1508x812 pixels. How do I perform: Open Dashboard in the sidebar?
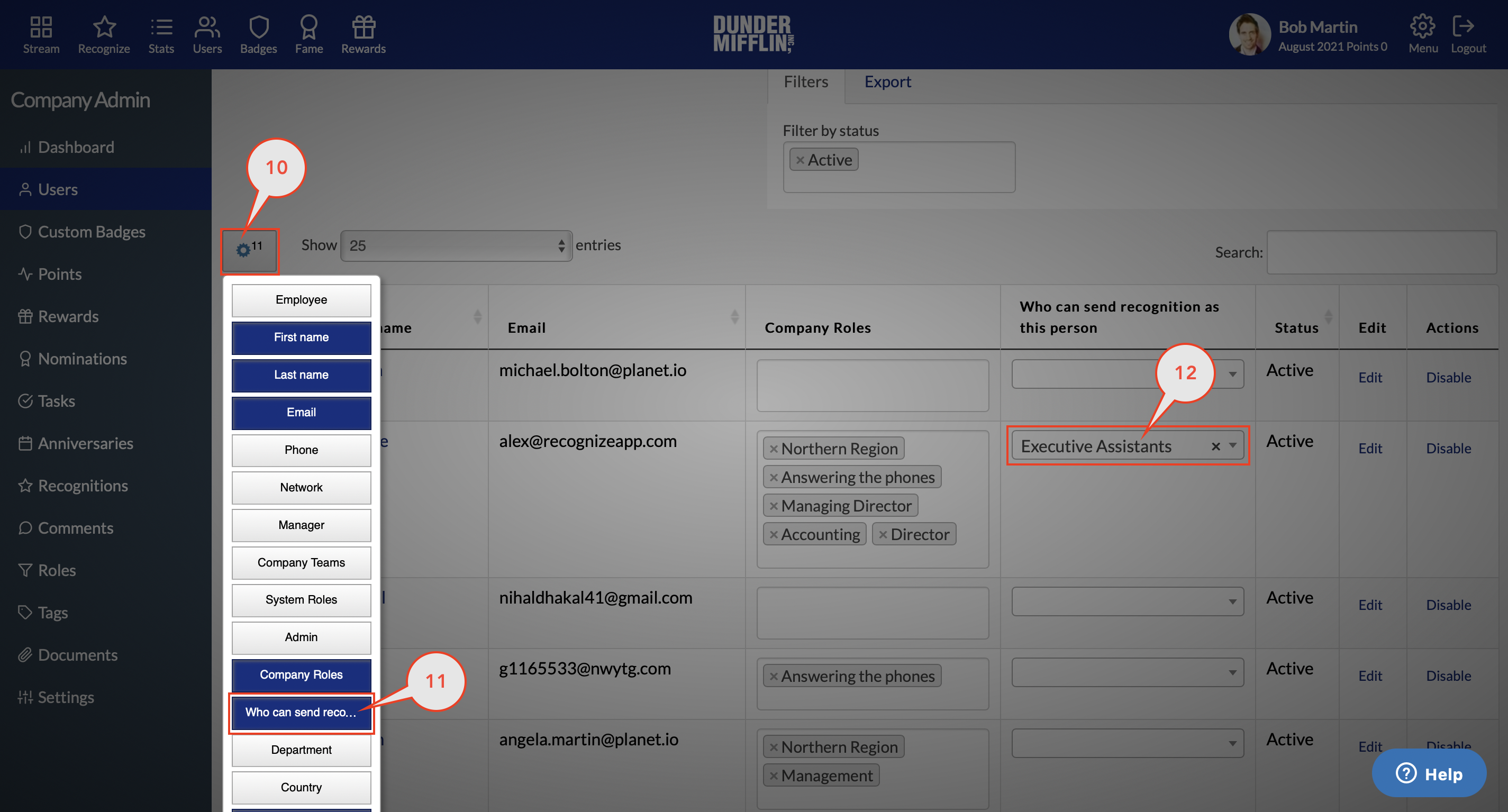point(105,147)
